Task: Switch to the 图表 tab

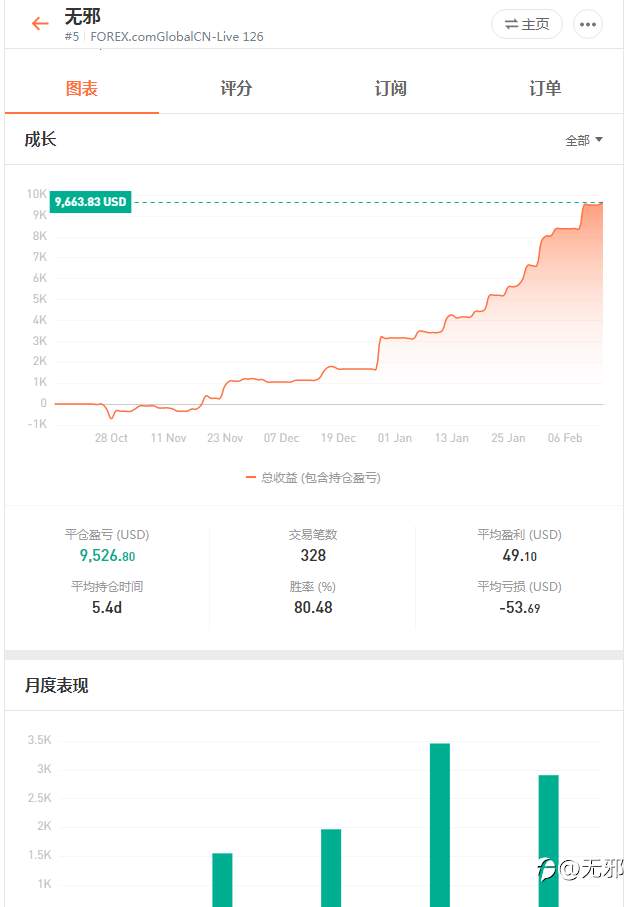Action: coord(82,89)
